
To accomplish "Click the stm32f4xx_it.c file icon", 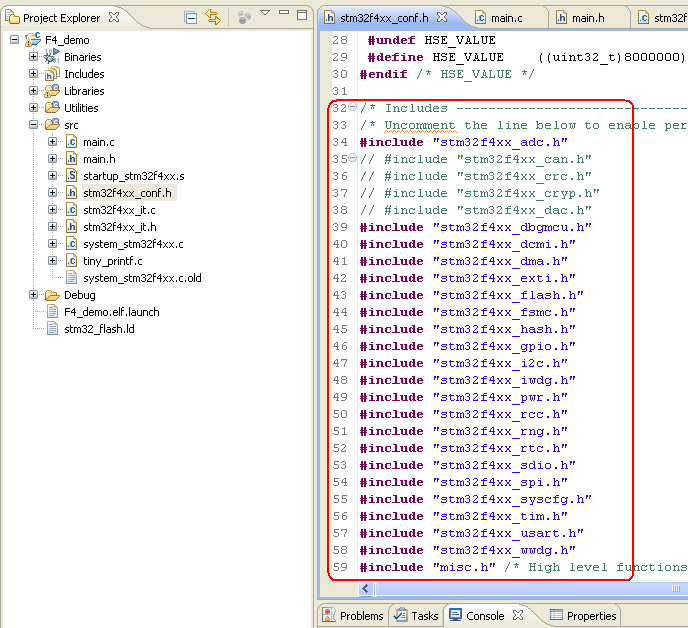I will [x=71, y=210].
